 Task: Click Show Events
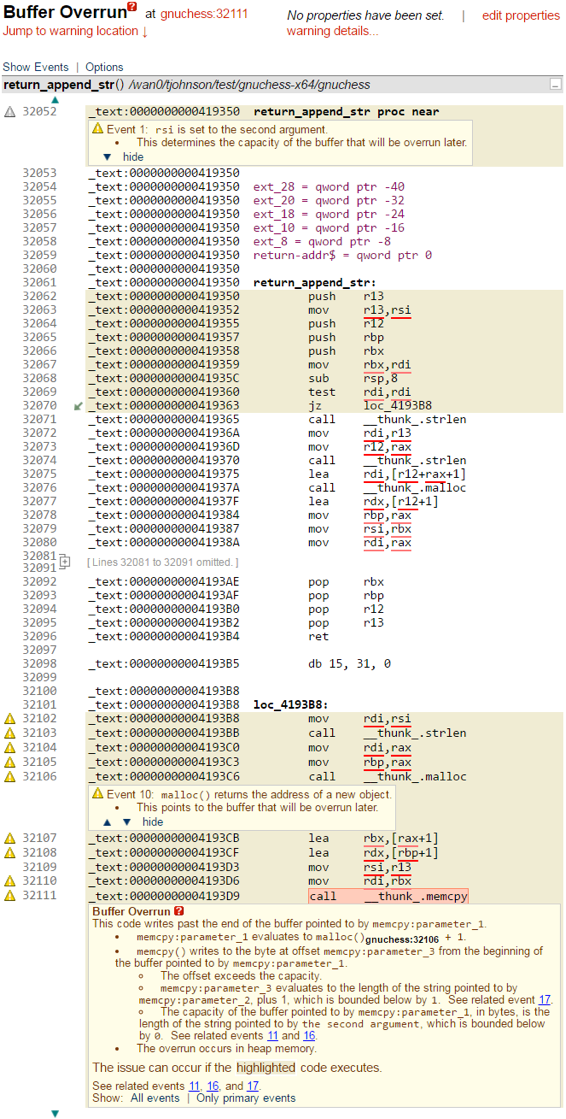(x=36, y=67)
